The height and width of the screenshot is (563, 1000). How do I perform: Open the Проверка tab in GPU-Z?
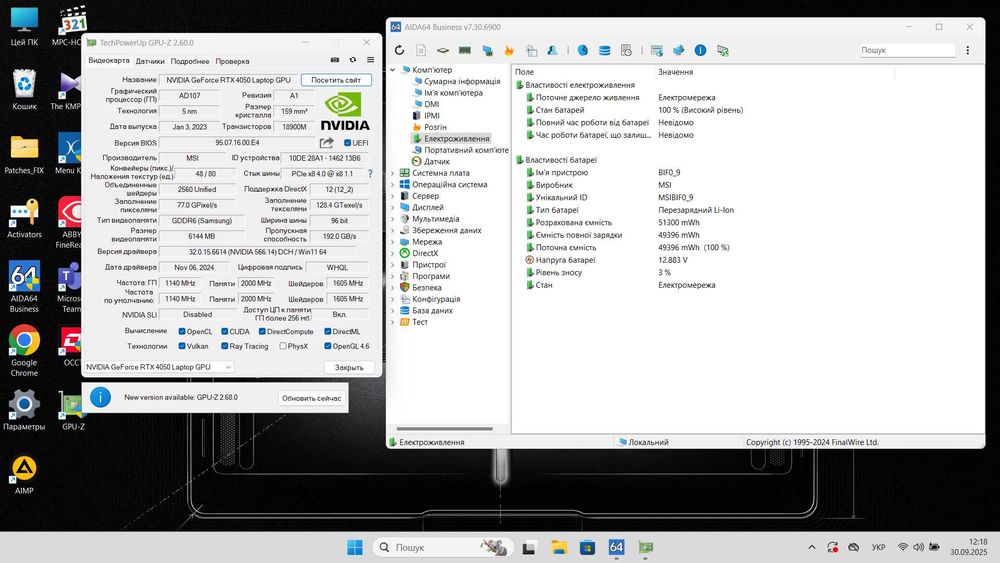[x=232, y=61]
